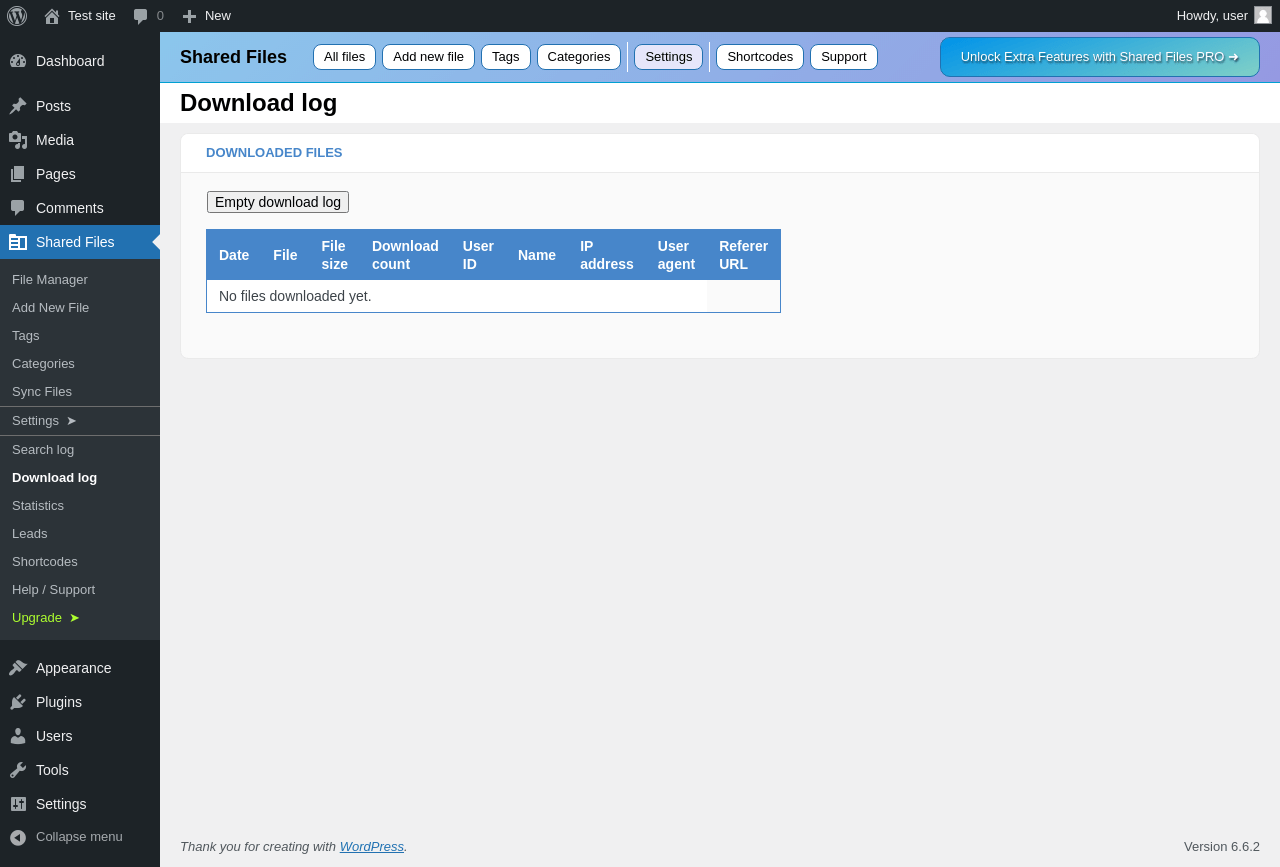The width and height of the screenshot is (1280, 867).
Task: Open the WordPress logo menu
Action: 17,16
